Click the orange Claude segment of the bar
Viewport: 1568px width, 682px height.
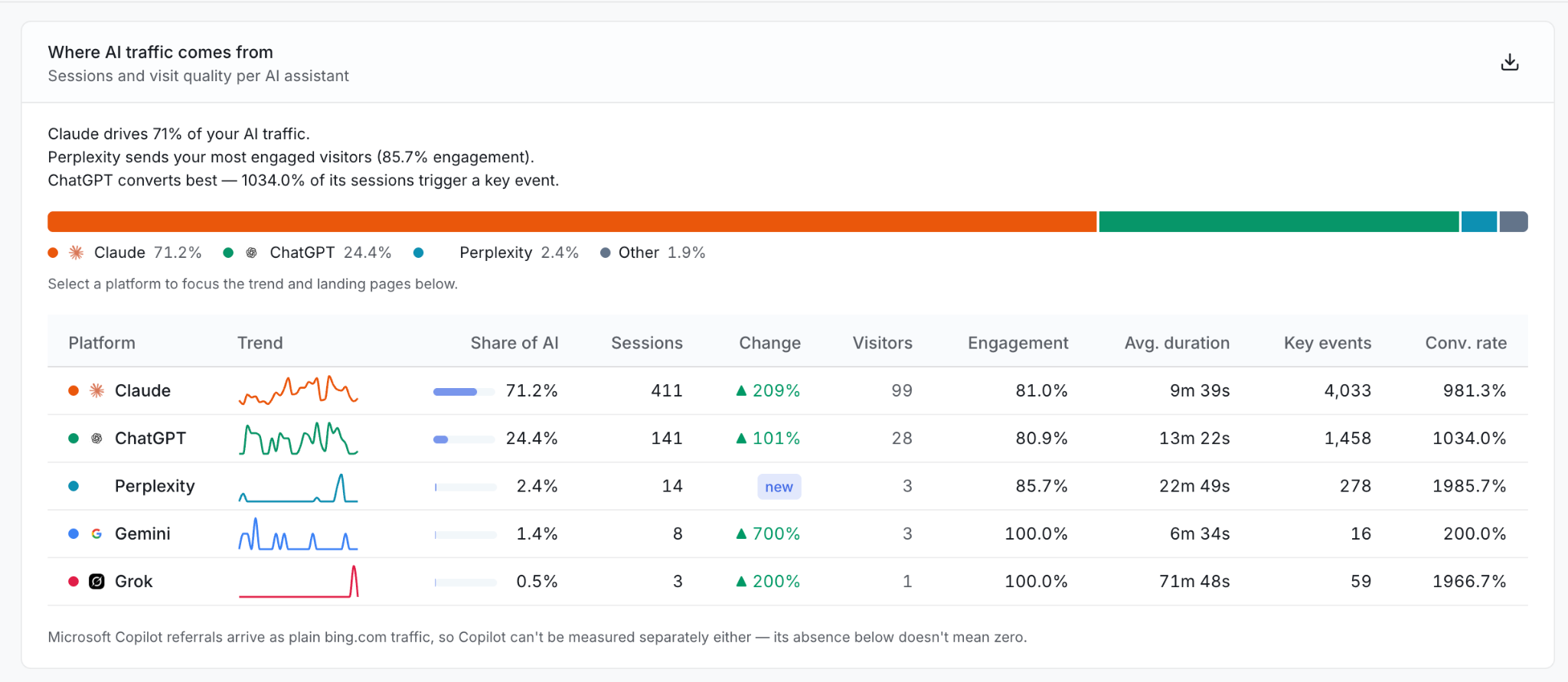click(x=572, y=222)
